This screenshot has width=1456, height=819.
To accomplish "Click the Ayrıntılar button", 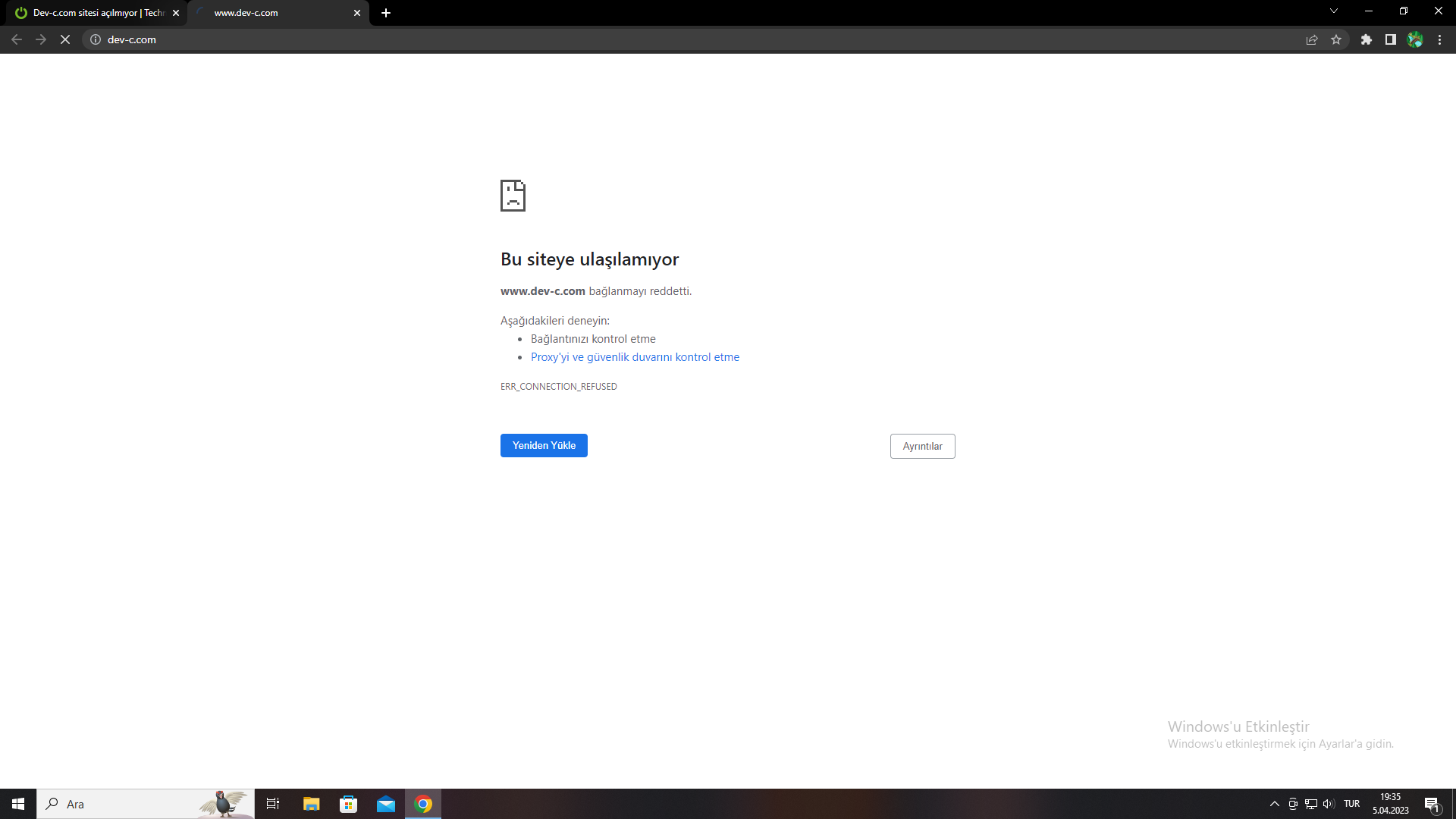I will [922, 446].
